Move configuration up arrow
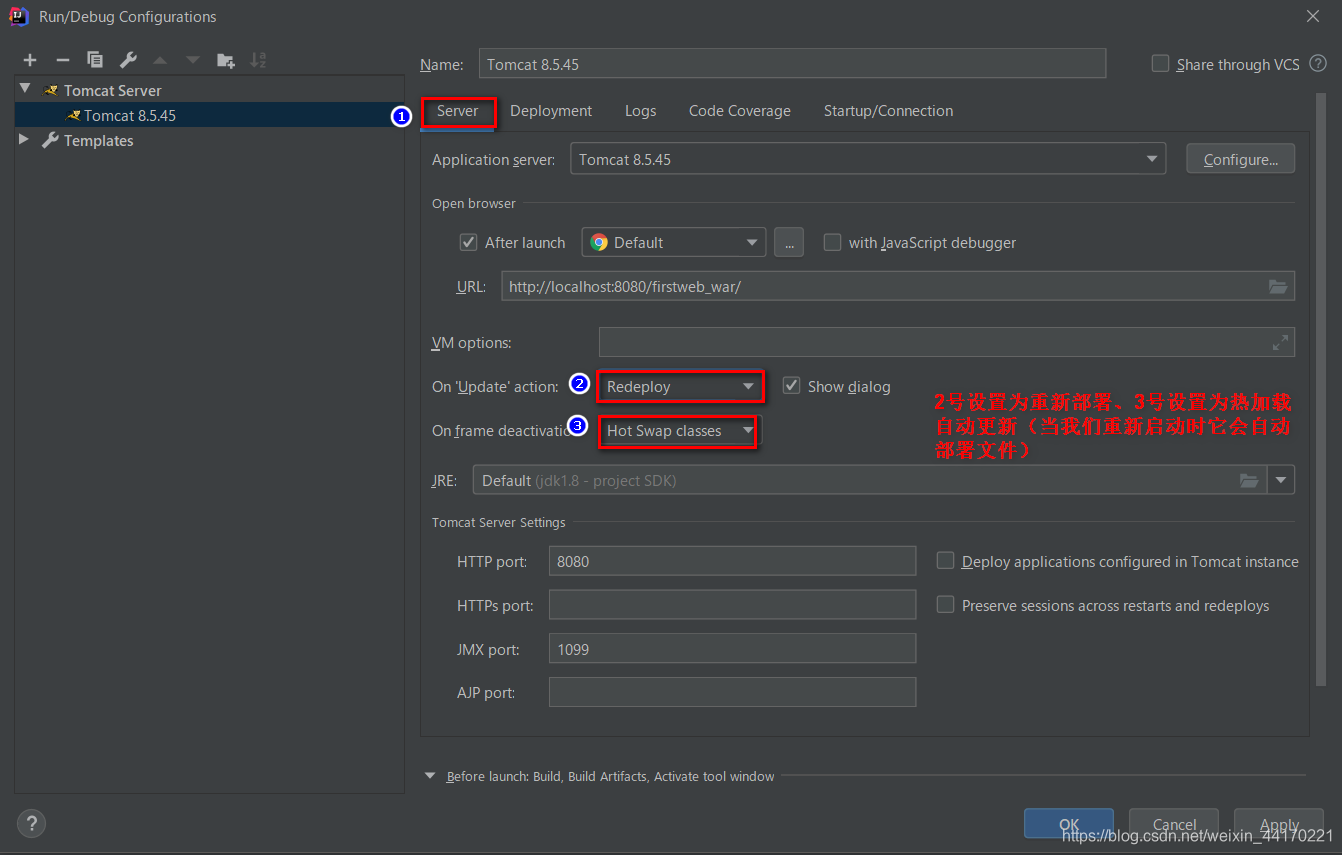The image size is (1342, 855). click(x=160, y=60)
